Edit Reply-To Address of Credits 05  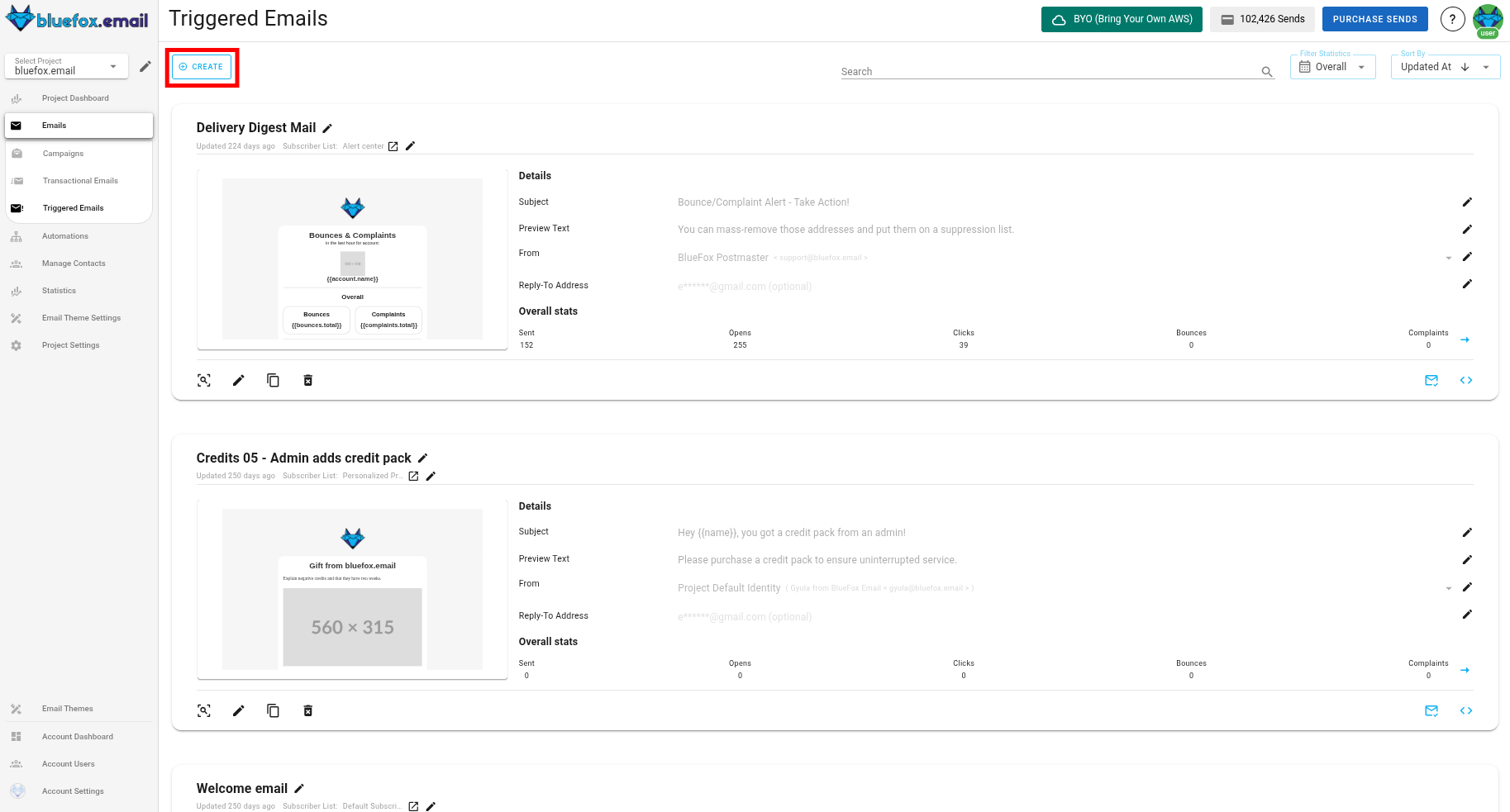click(1467, 615)
